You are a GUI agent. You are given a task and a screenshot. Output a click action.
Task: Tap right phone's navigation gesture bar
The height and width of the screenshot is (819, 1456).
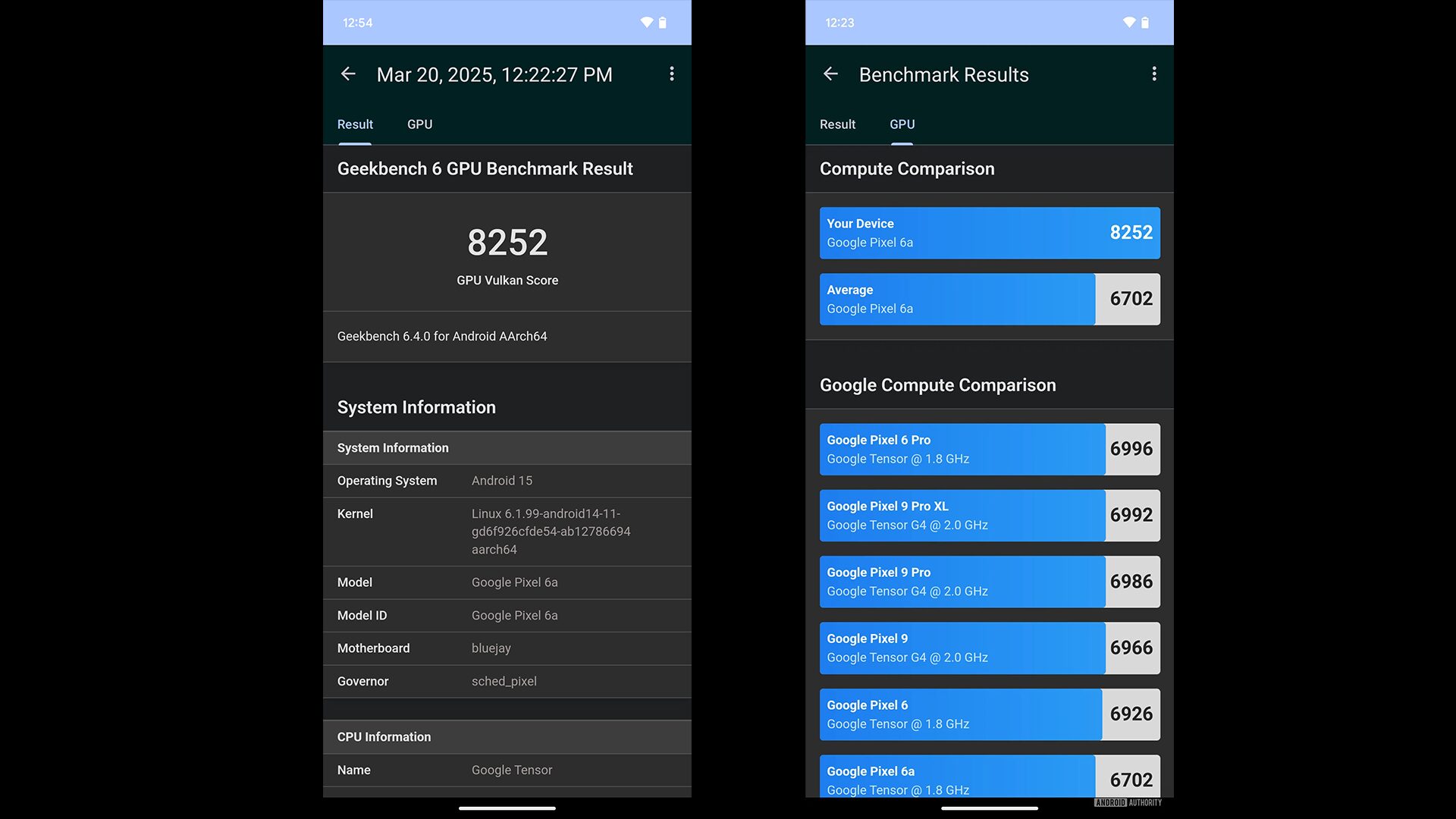pos(990,808)
